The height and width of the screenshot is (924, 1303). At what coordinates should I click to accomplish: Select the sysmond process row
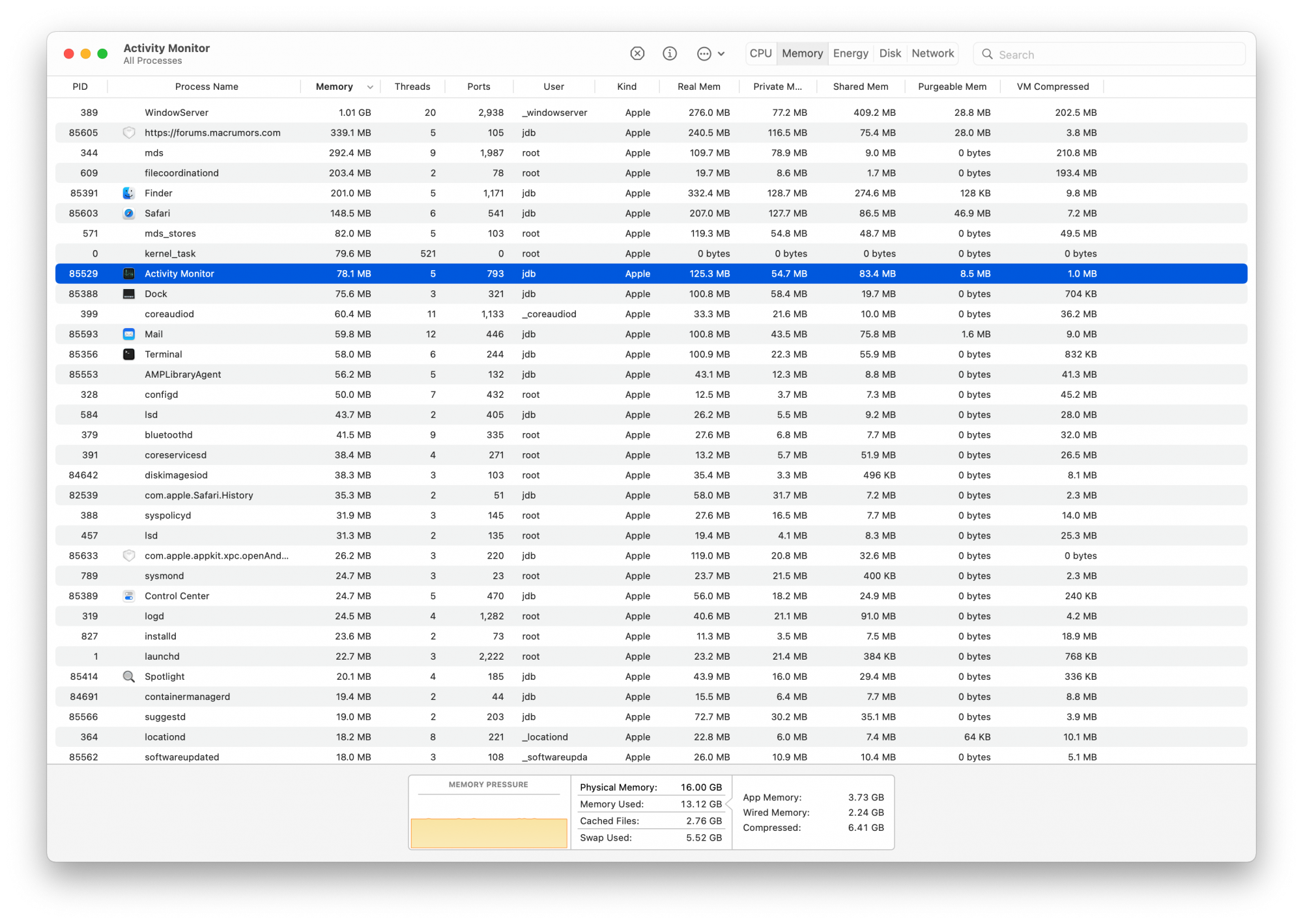(x=651, y=576)
